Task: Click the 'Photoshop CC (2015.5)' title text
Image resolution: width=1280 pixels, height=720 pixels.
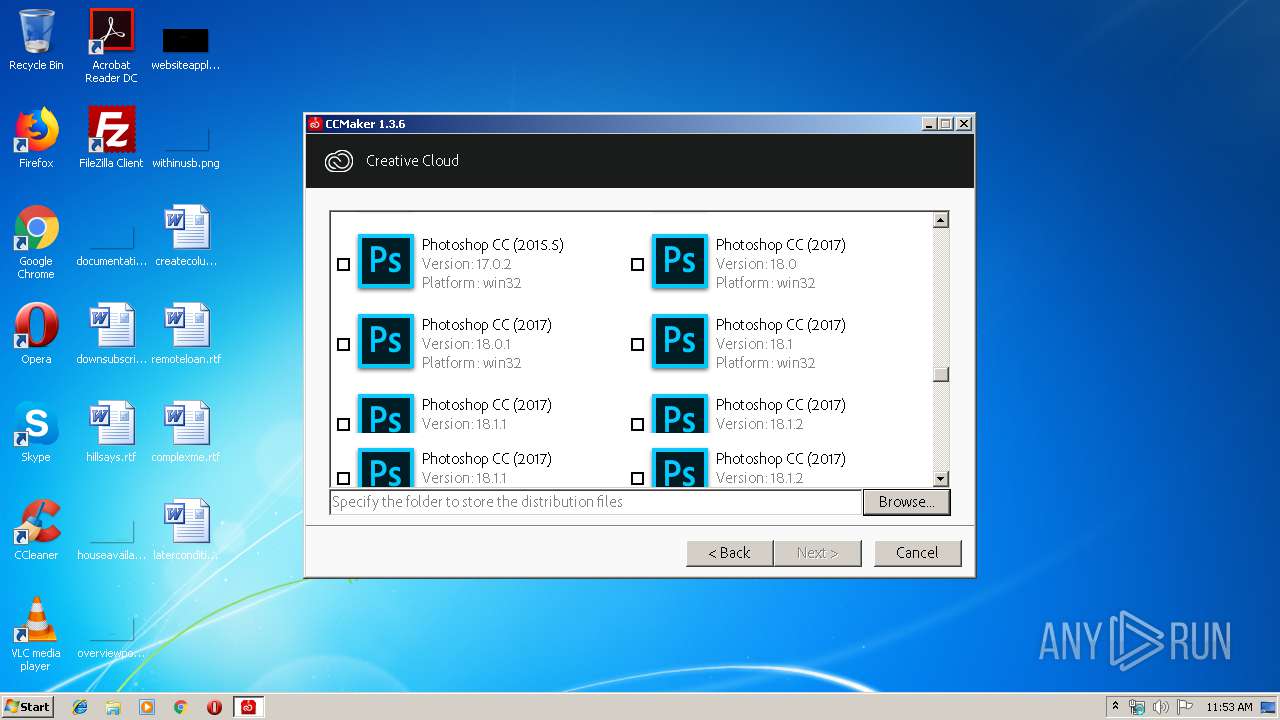Action: 492,245
